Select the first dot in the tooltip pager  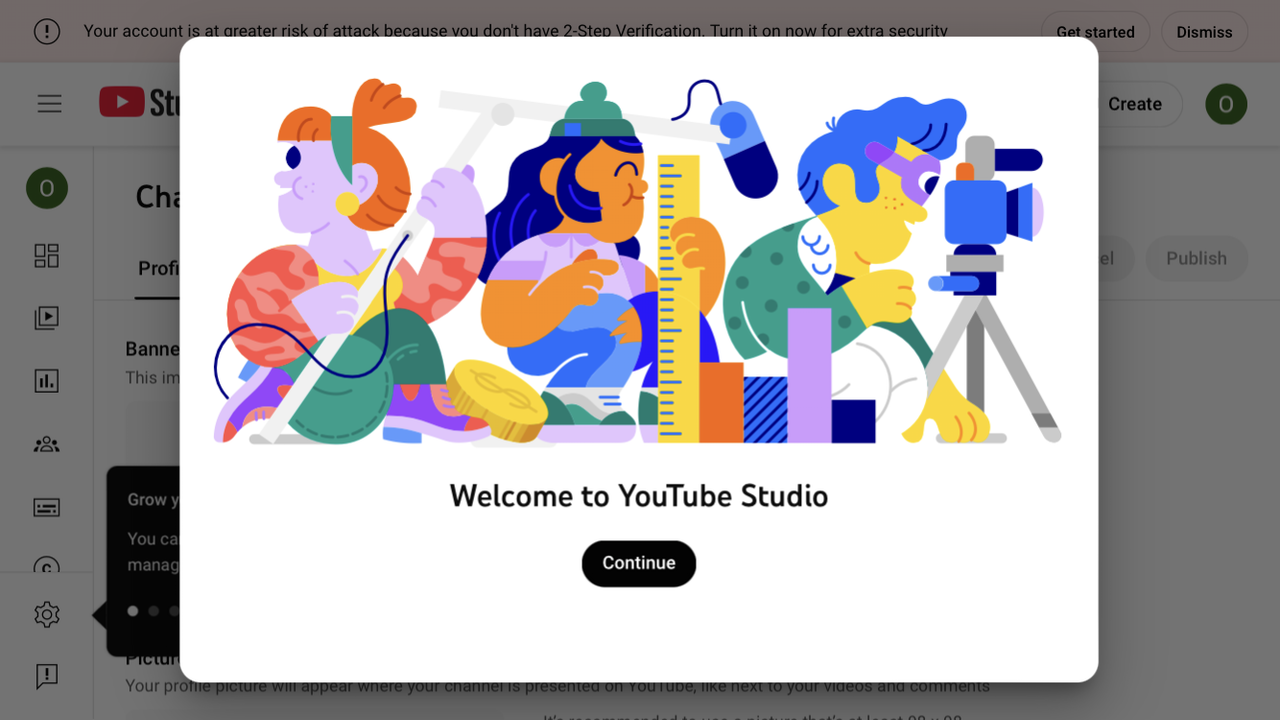coord(133,611)
